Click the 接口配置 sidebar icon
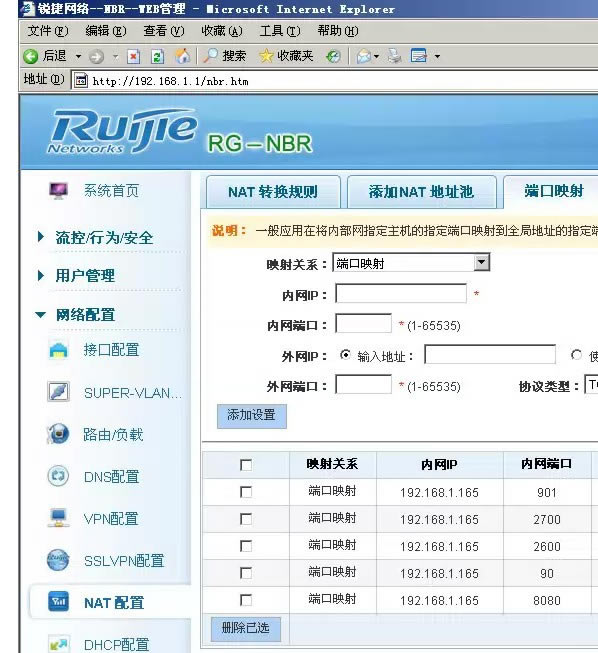 coord(58,350)
